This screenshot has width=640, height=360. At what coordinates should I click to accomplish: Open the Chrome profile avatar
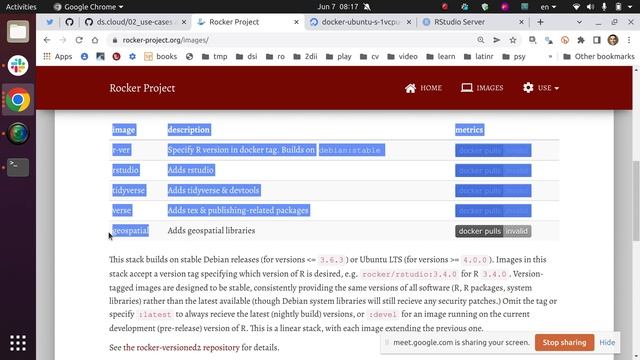click(613, 40)
